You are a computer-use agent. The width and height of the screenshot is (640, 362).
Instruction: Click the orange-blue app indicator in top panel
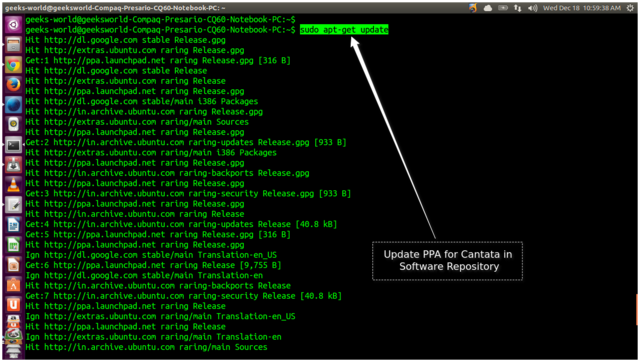coord(473,8)
